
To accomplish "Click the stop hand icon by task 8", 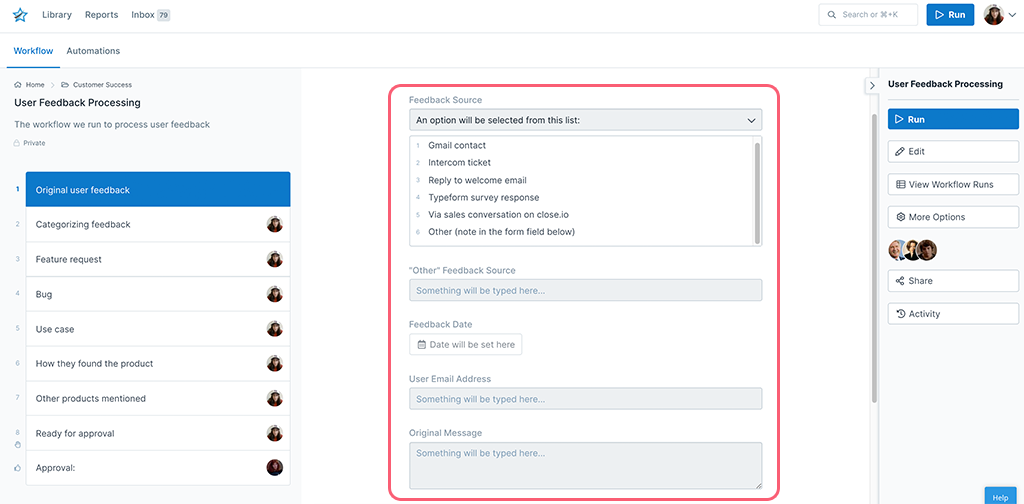I will pyautogui.click(x=18, y=445).
